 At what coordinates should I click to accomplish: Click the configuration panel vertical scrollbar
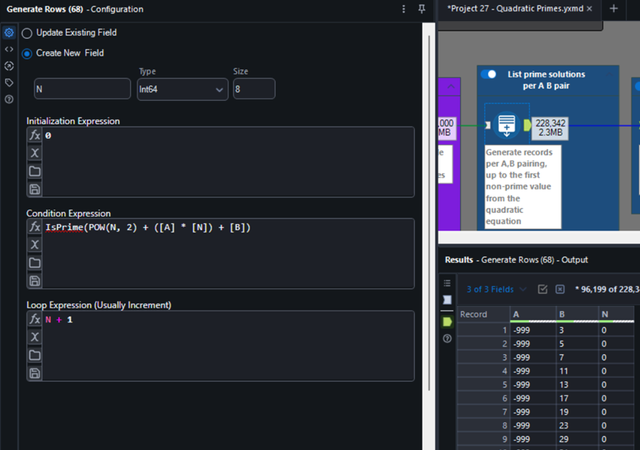[x=429, y=212]
